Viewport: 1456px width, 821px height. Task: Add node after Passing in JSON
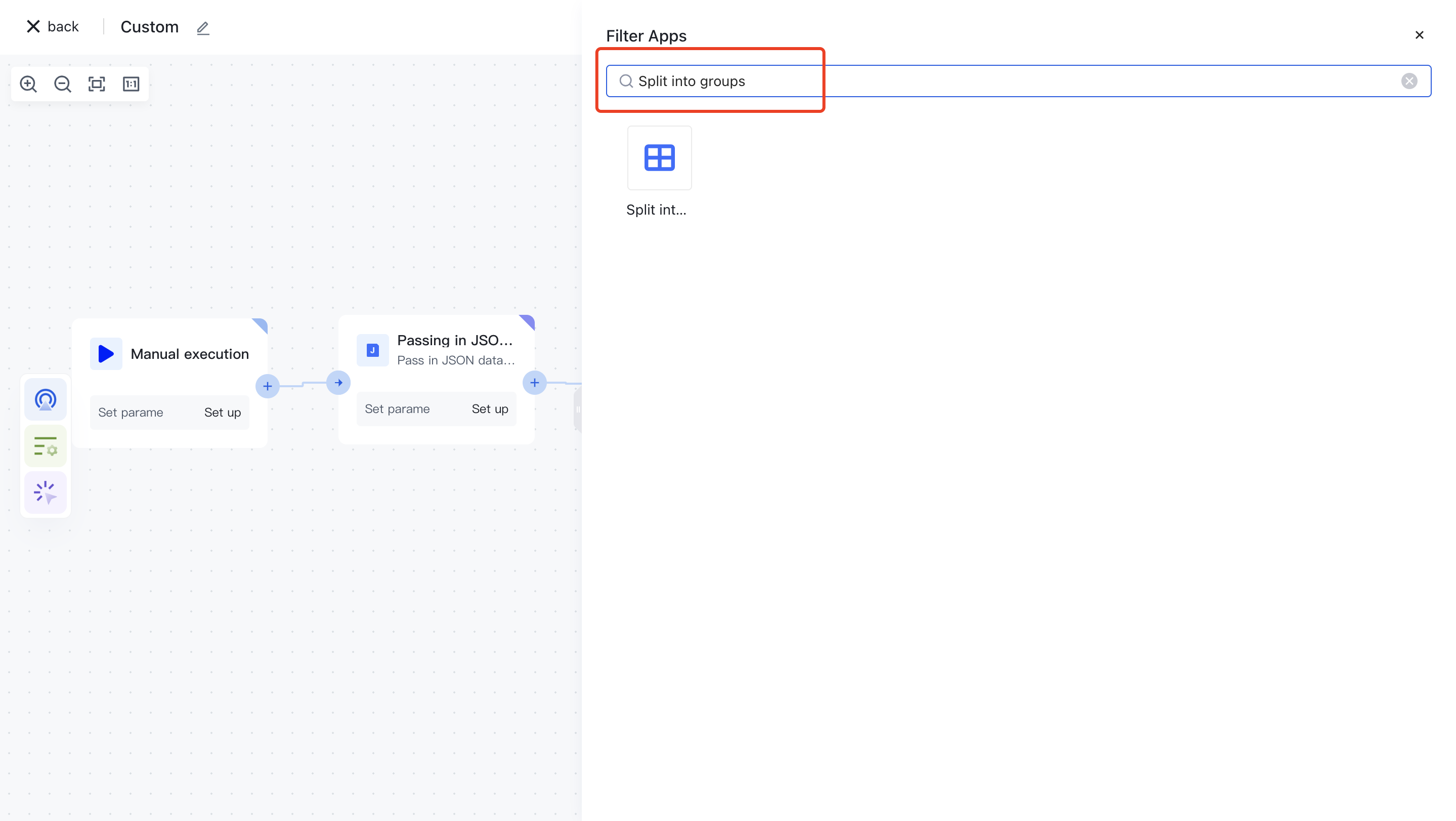(534, 383)
